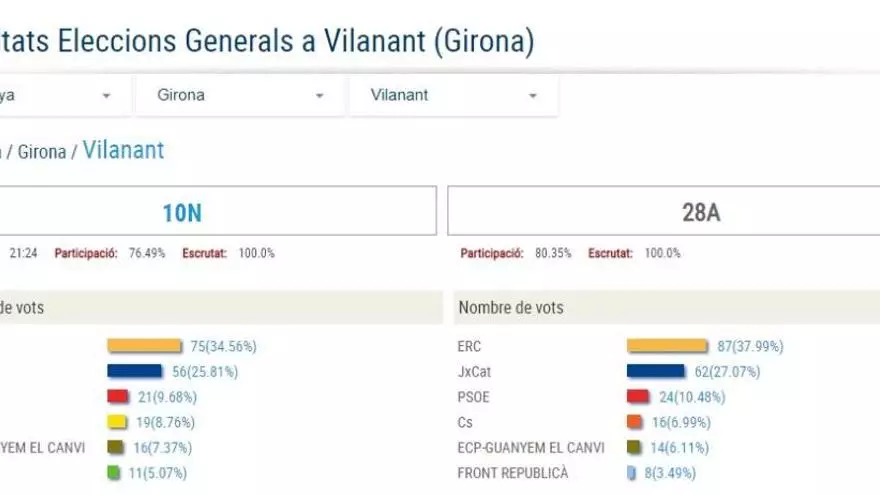The height and width of the screenshot is (495, 880).
Task: Switch to the 10N election tab
Action: coord(182,212)
